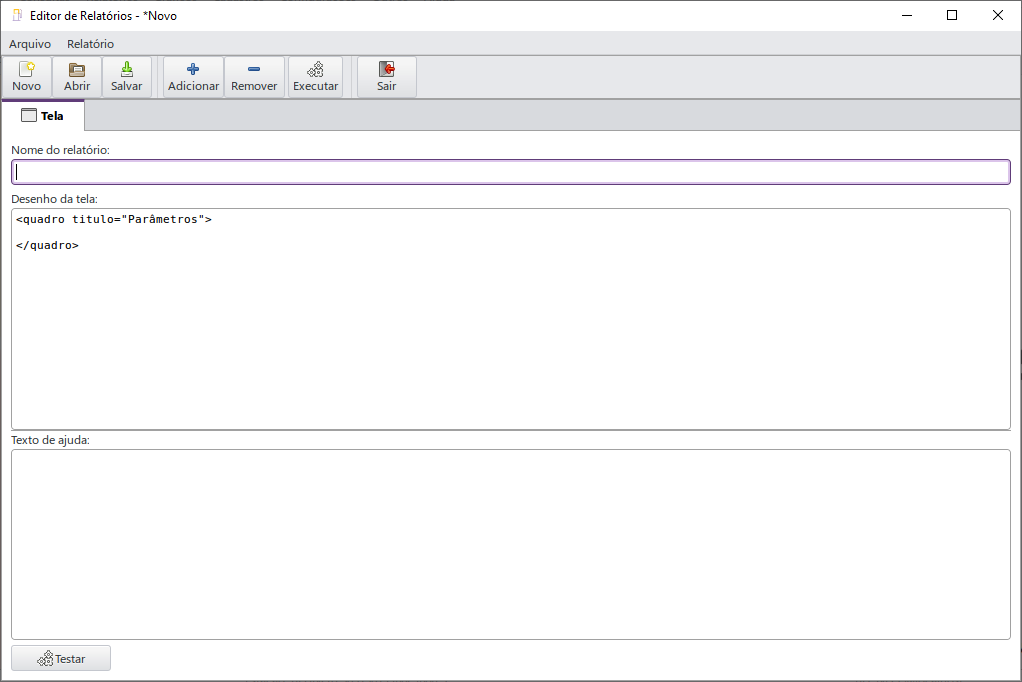Focus the Nome do relatório field
The height and width of the screenshot is (682, 1022).
pyautogui.click(x=511, y=172)
